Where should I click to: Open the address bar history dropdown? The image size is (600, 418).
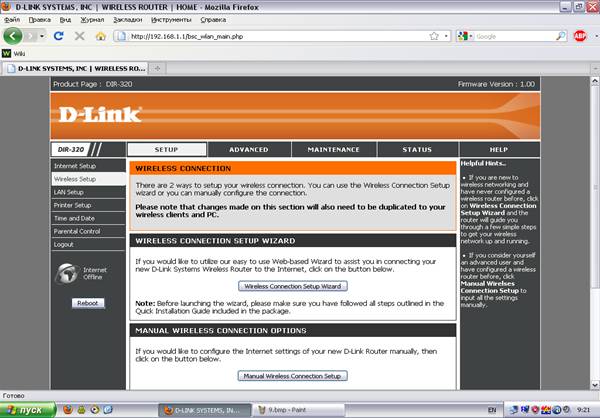[x=446, y=36]
